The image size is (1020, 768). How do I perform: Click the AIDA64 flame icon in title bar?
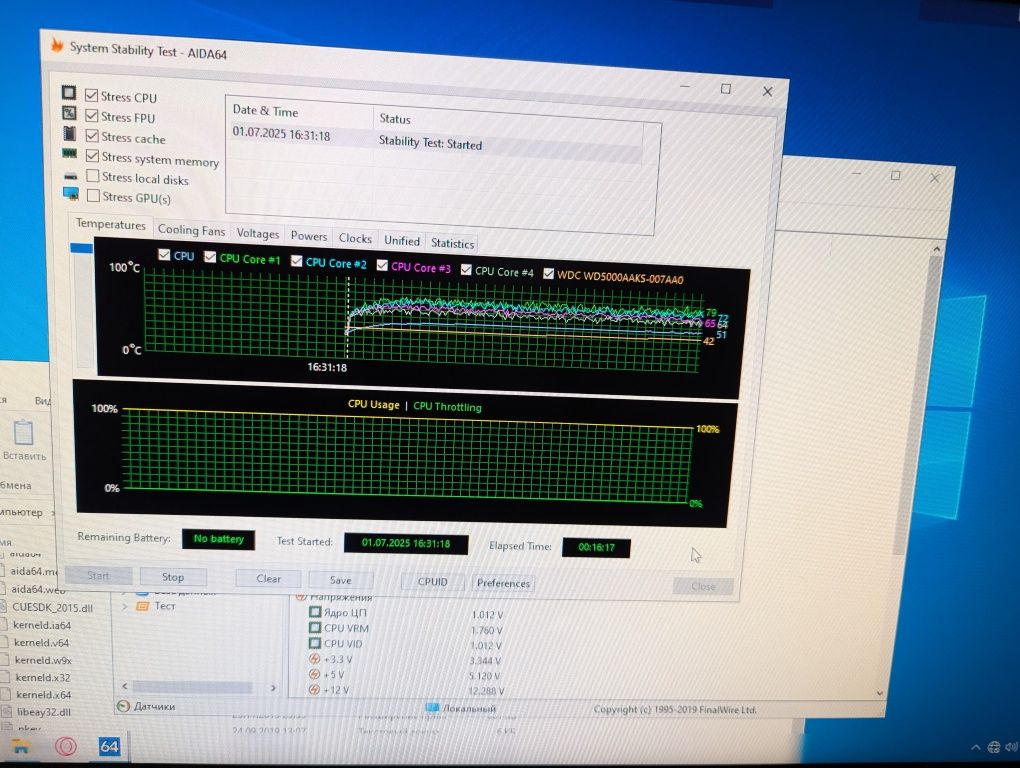[57, 46]
